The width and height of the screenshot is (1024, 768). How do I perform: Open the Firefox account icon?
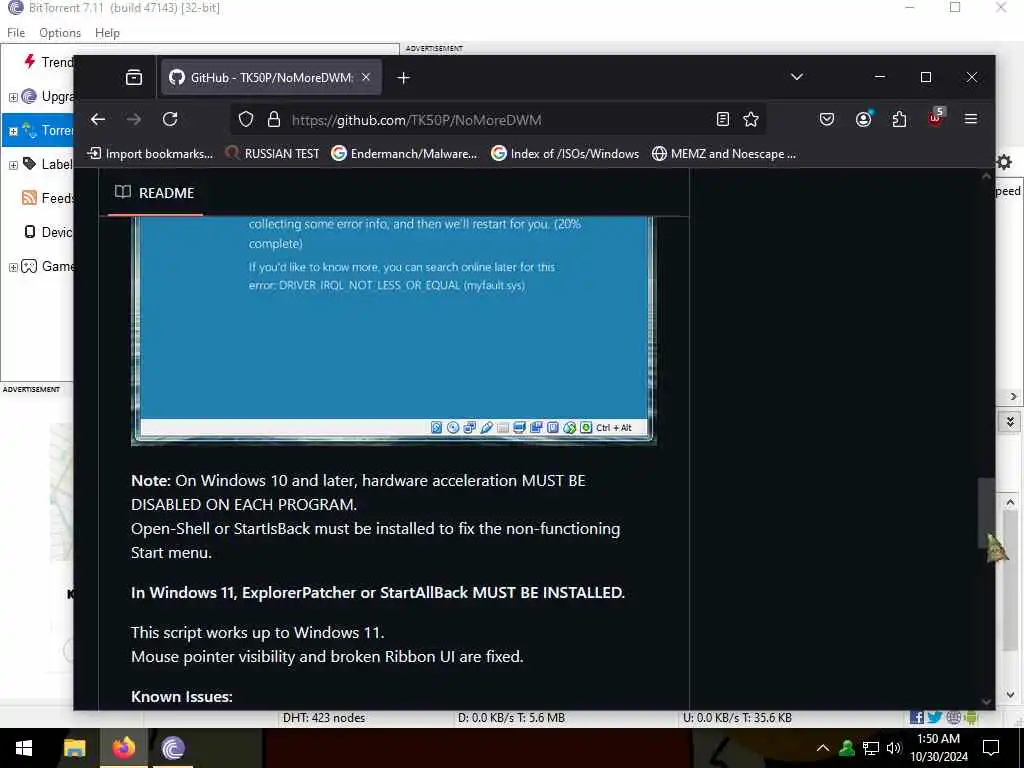click(863, 120)
